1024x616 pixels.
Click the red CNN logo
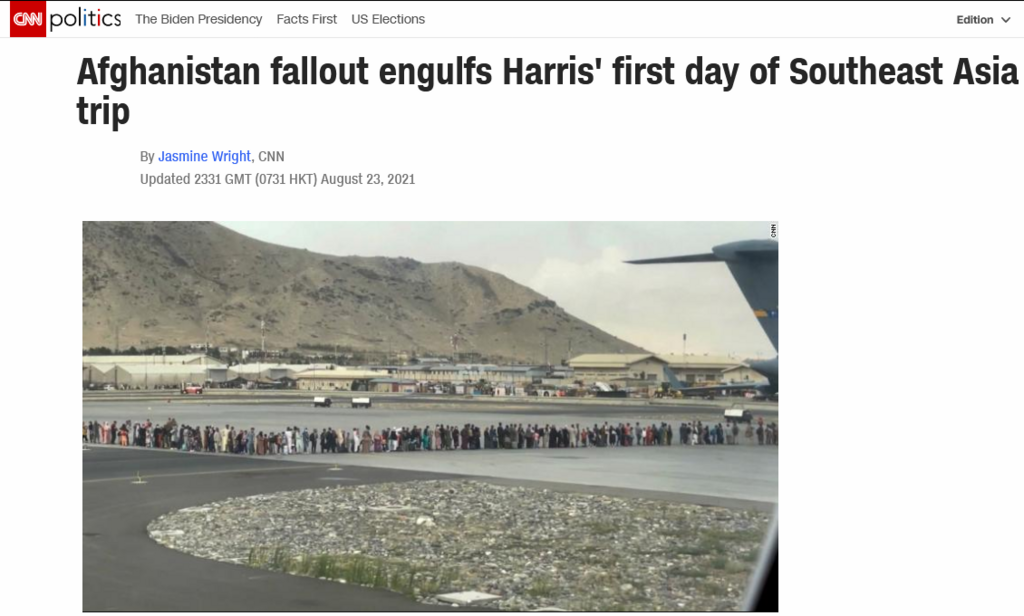point(28,19)
